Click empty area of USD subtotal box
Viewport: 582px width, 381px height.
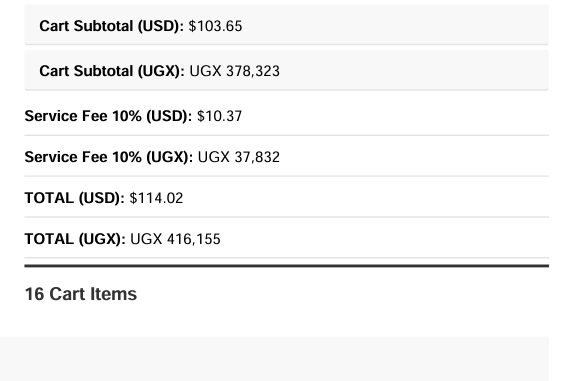point(395,25)
